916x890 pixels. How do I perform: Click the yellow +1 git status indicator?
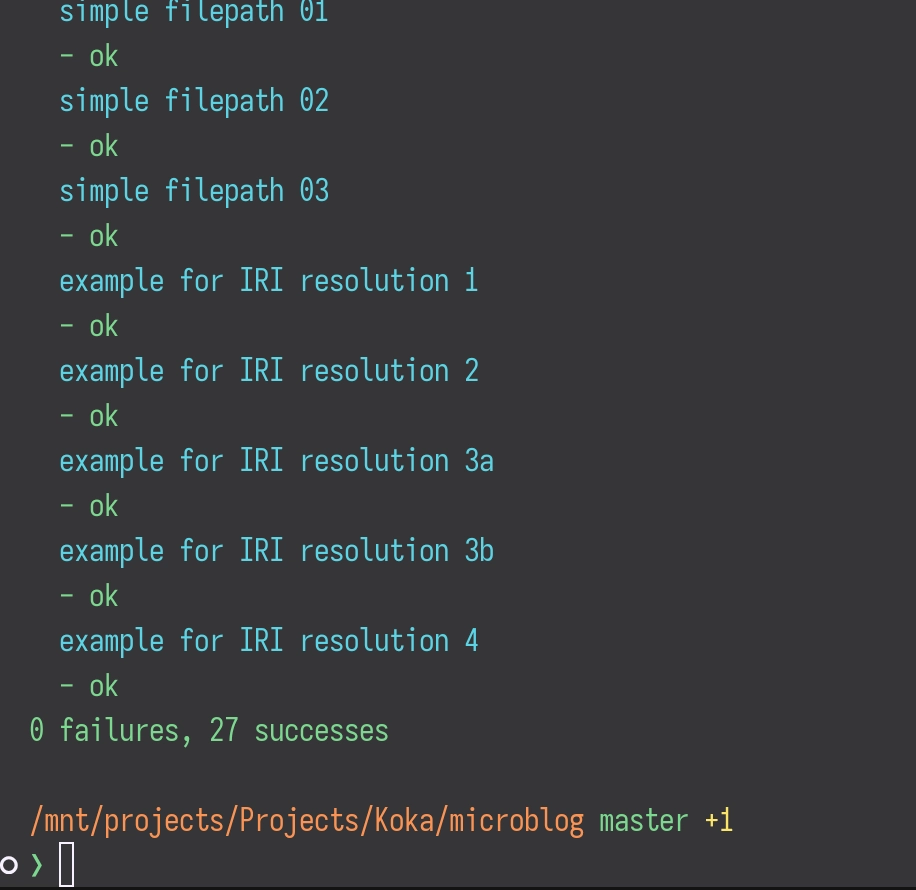719,821
